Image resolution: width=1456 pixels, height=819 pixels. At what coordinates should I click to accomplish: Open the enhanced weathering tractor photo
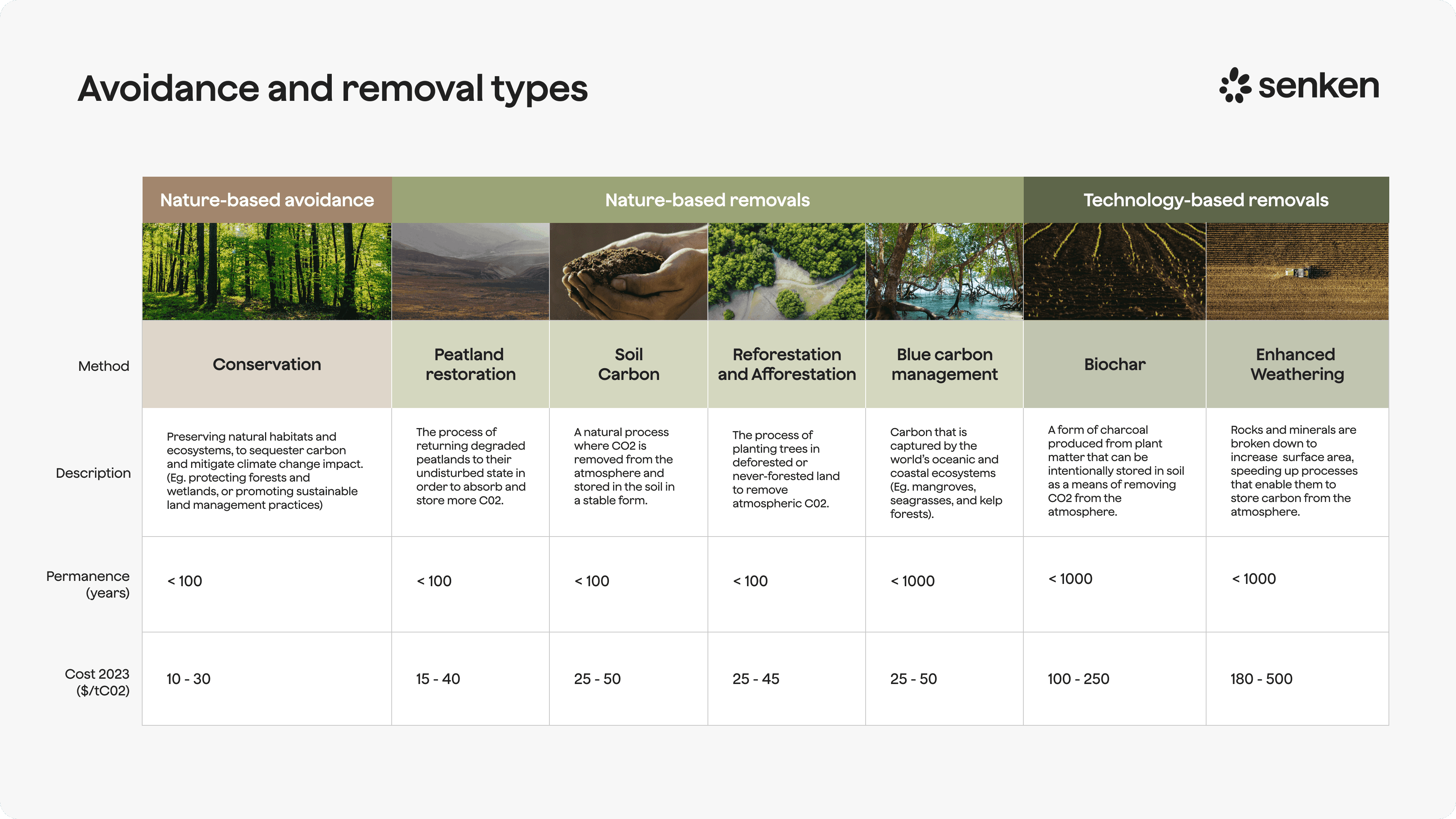pos(1297,271)
